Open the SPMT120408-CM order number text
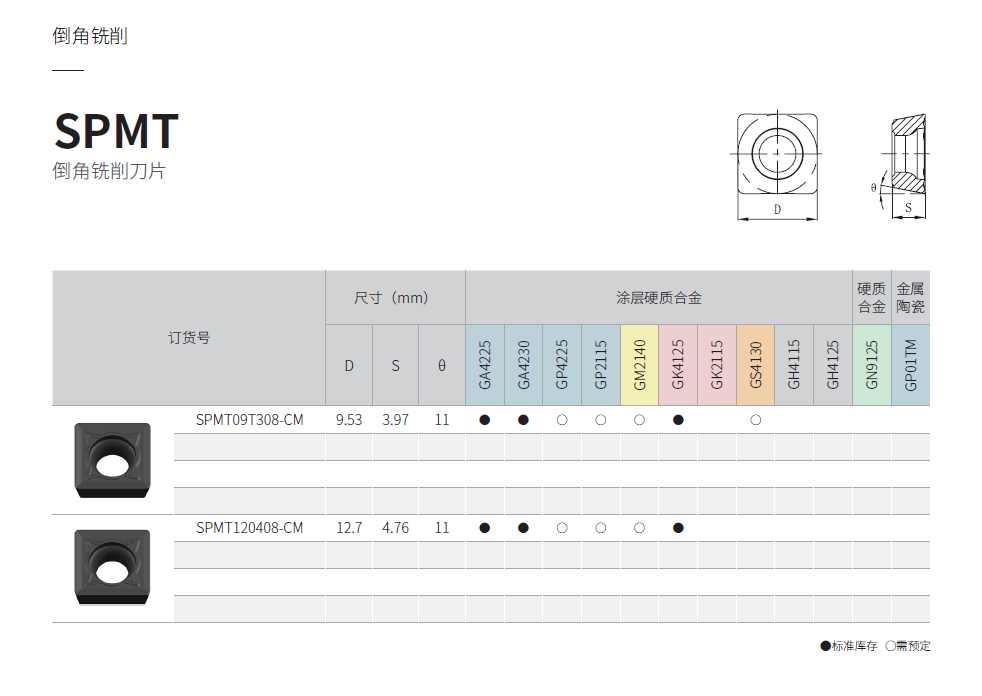982x696 pixels. 249,528
